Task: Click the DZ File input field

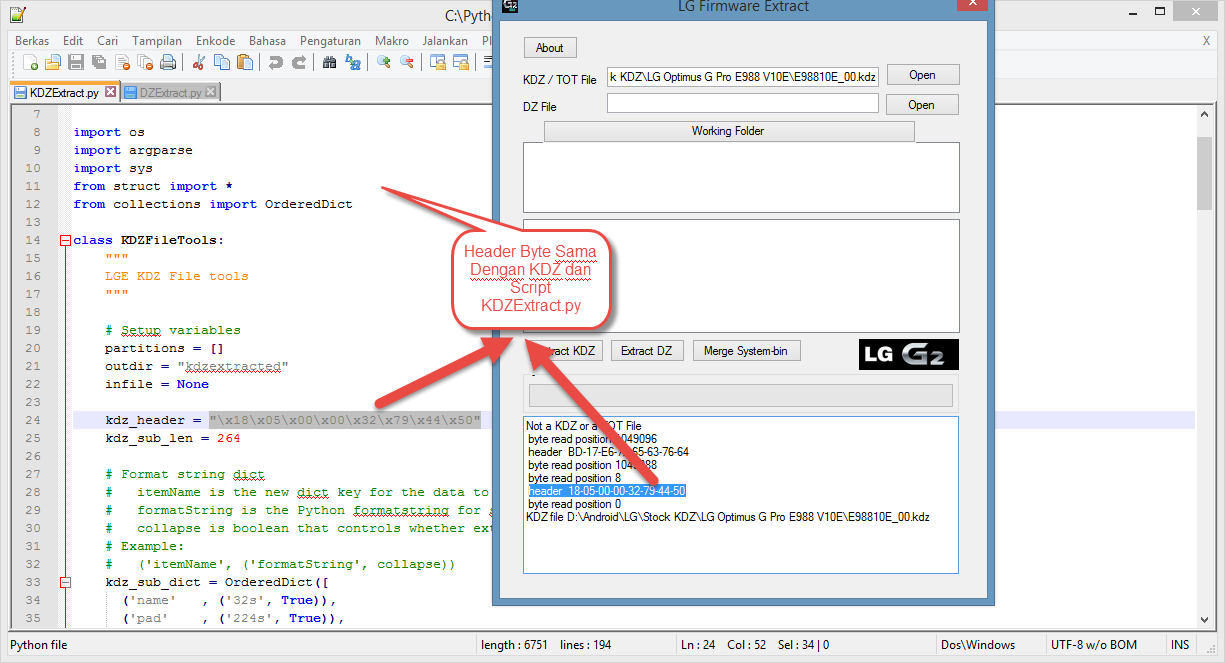Action: coord(742,104)
